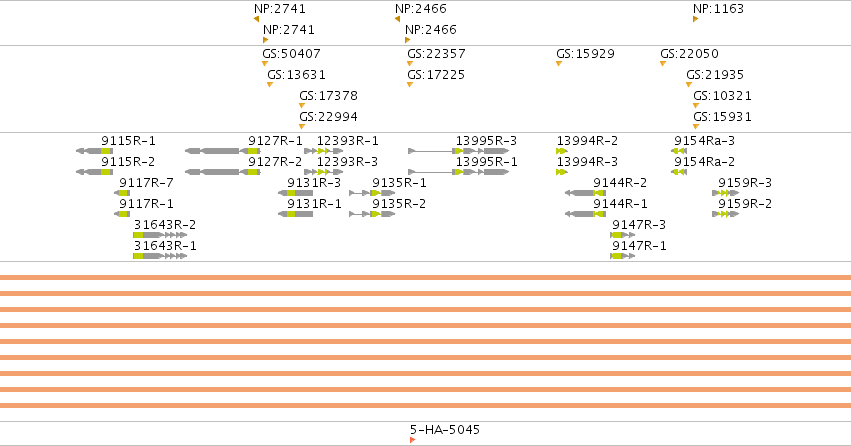The height and width of the screenshot is (446, 851).
Task: Click the triangle marker under GS:17225
Action: pos(410,85)
